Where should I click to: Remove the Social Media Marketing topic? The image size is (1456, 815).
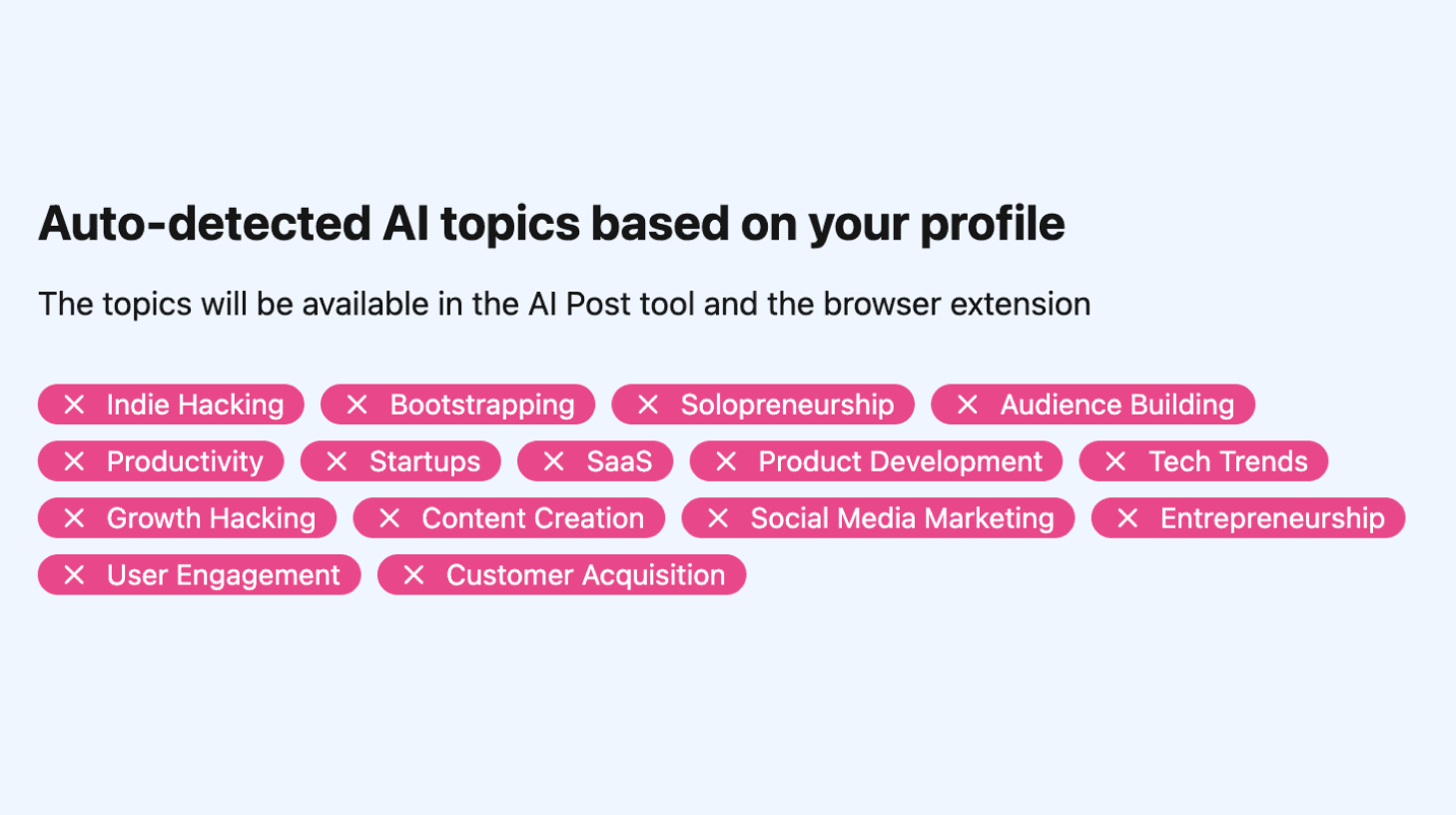(718, 518)
